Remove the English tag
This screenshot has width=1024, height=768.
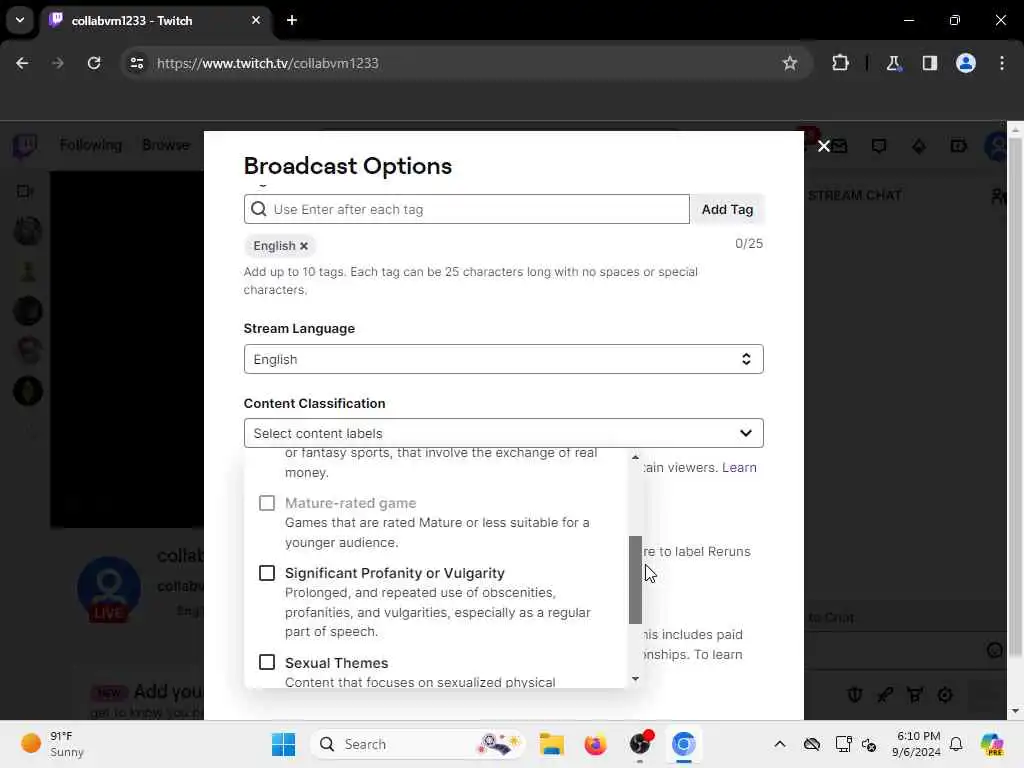coord(304,246)
